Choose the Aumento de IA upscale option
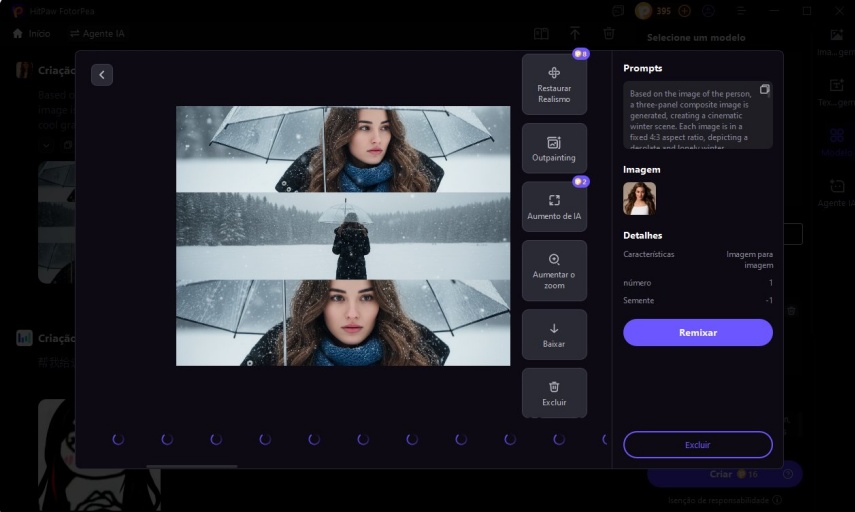The width and height of the screenshot is (855, 512). [554, 207]
